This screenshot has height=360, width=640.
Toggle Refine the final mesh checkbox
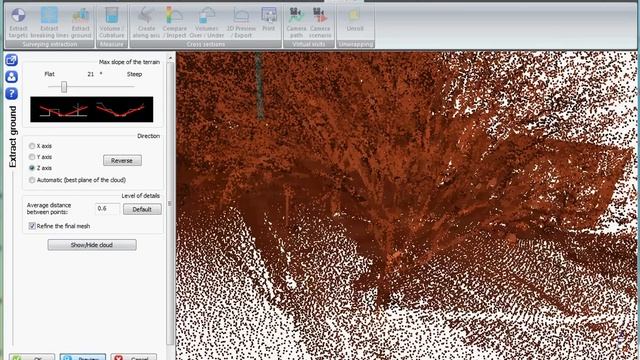click(x=32, y=226)
